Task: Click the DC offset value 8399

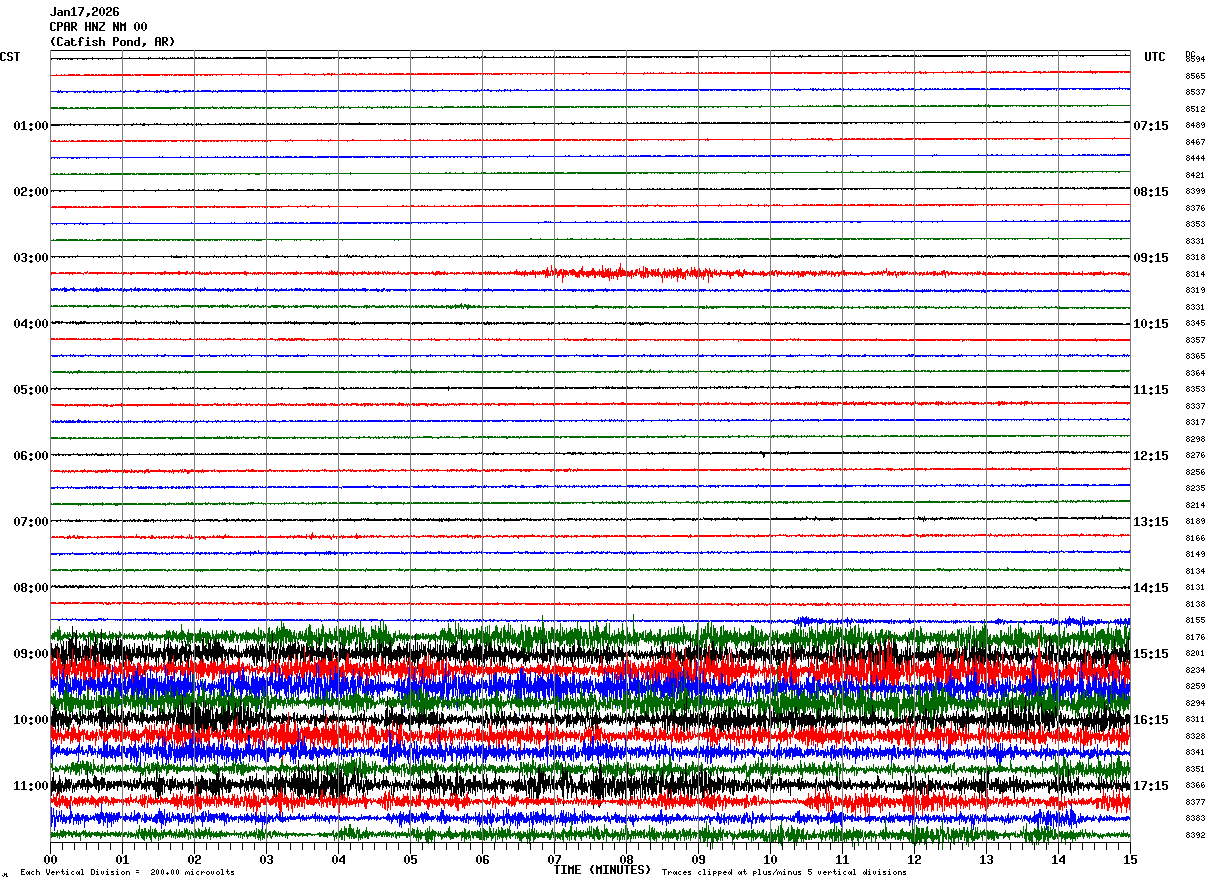Action: coord(1195,191)
